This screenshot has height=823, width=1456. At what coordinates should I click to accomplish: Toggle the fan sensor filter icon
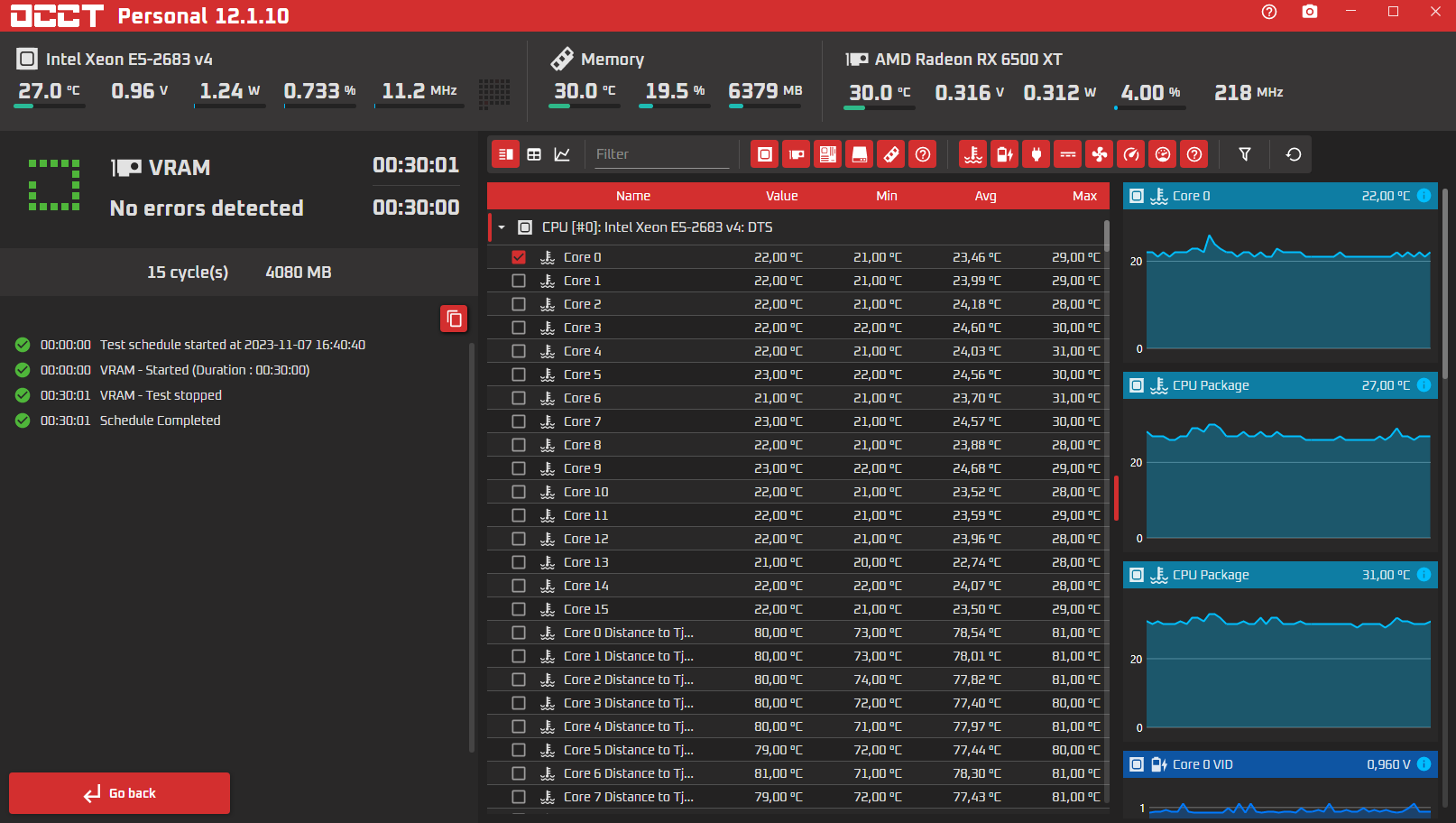tap(1100, 154)
